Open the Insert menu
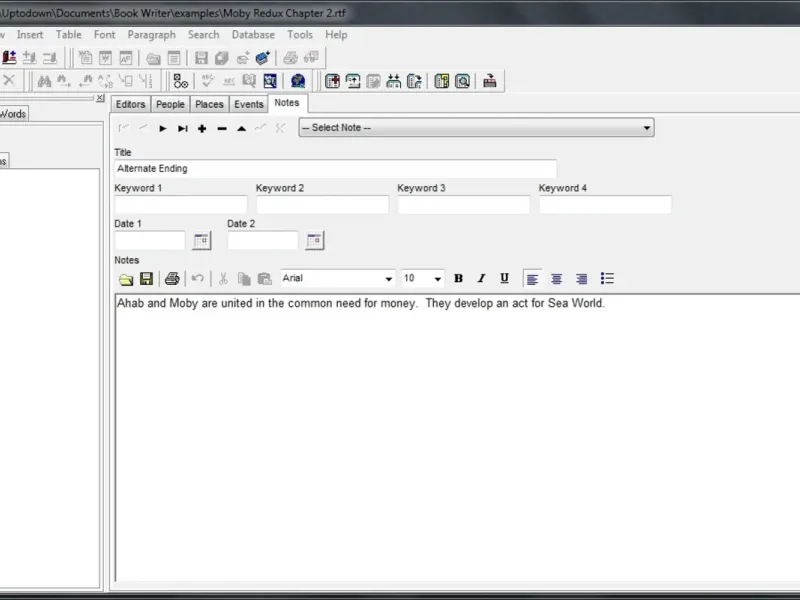Viewport: 800px width, 600px height. pyautogui.click(x=30, y=35)
